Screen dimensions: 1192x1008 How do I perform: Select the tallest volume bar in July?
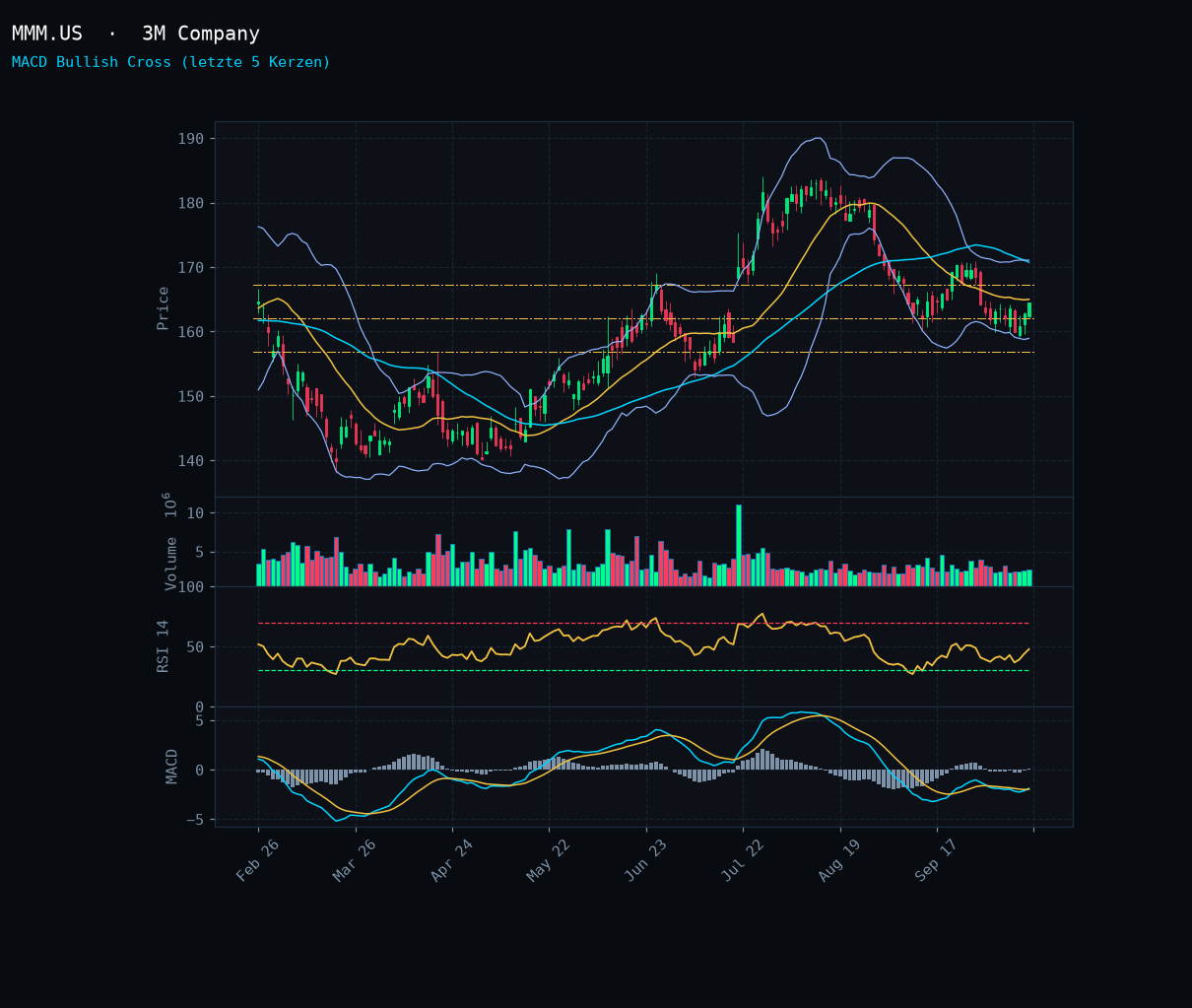[x=739, y=546]
